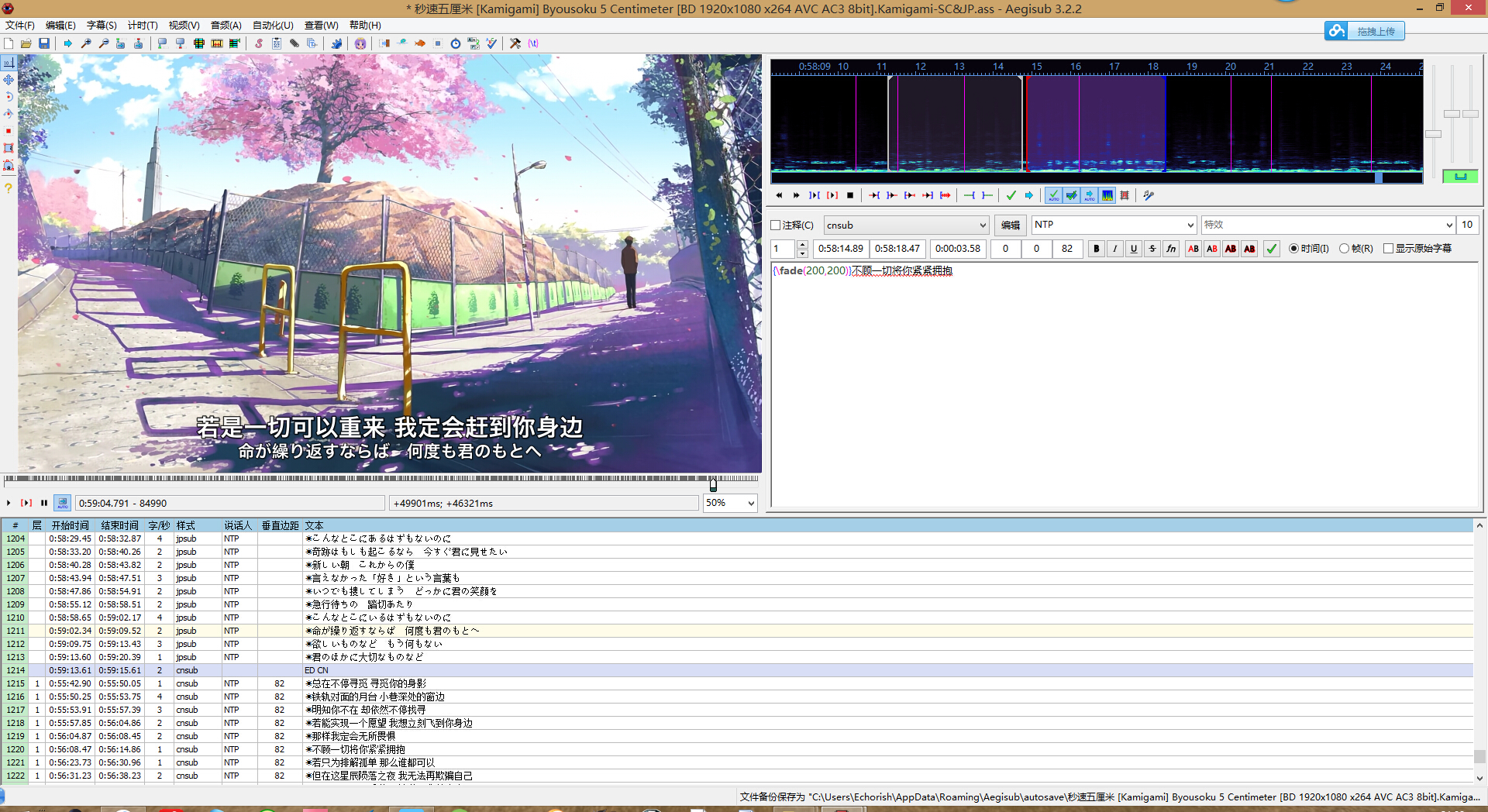The height and width of the screenshot is (812, 1488).
Task: Save subtitles with the floppy disk icon
Action: click(x=44, y=43)
